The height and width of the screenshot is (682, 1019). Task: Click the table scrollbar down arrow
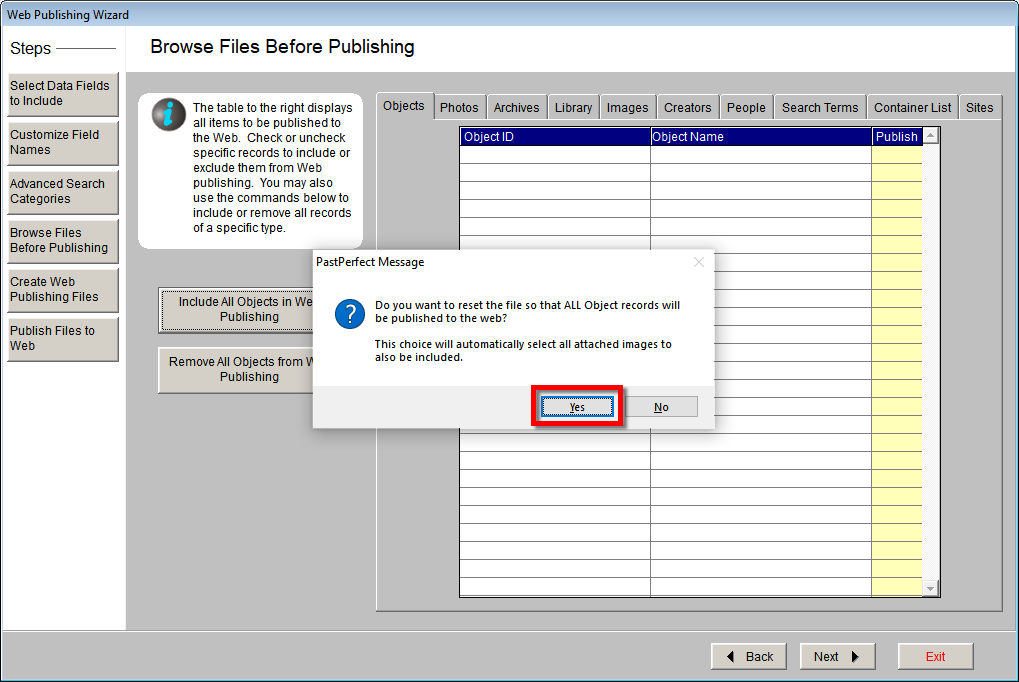click(x=931, y=588)
